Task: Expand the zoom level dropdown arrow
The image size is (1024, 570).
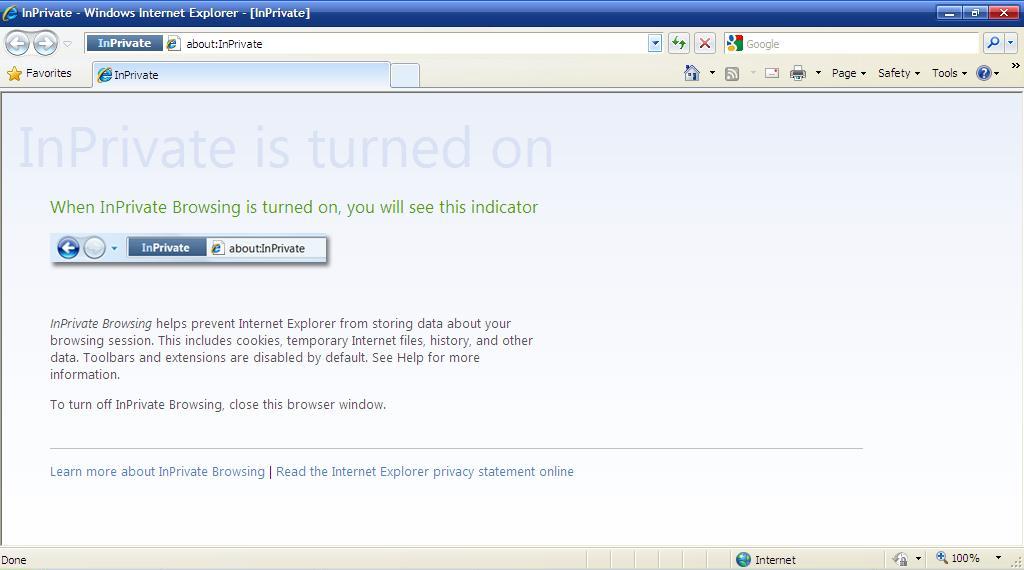Action: click(998, 558)
